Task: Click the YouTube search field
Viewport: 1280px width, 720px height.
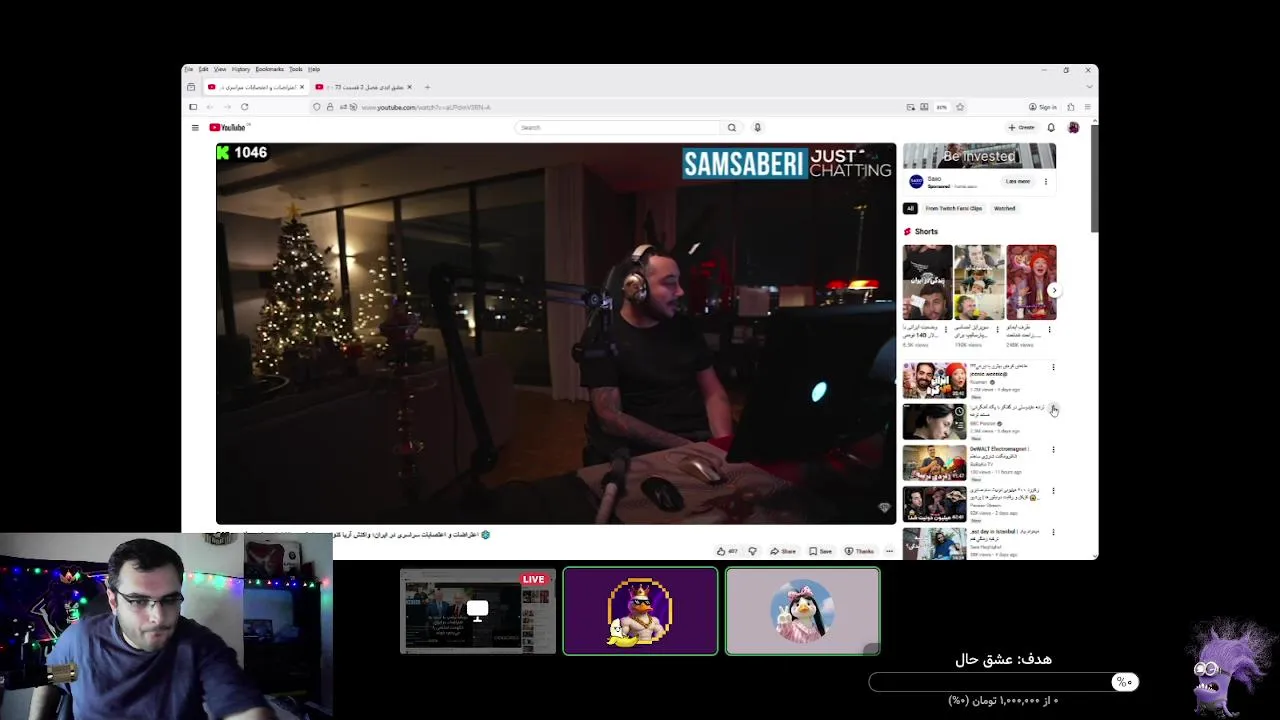Action: [617, 127]
